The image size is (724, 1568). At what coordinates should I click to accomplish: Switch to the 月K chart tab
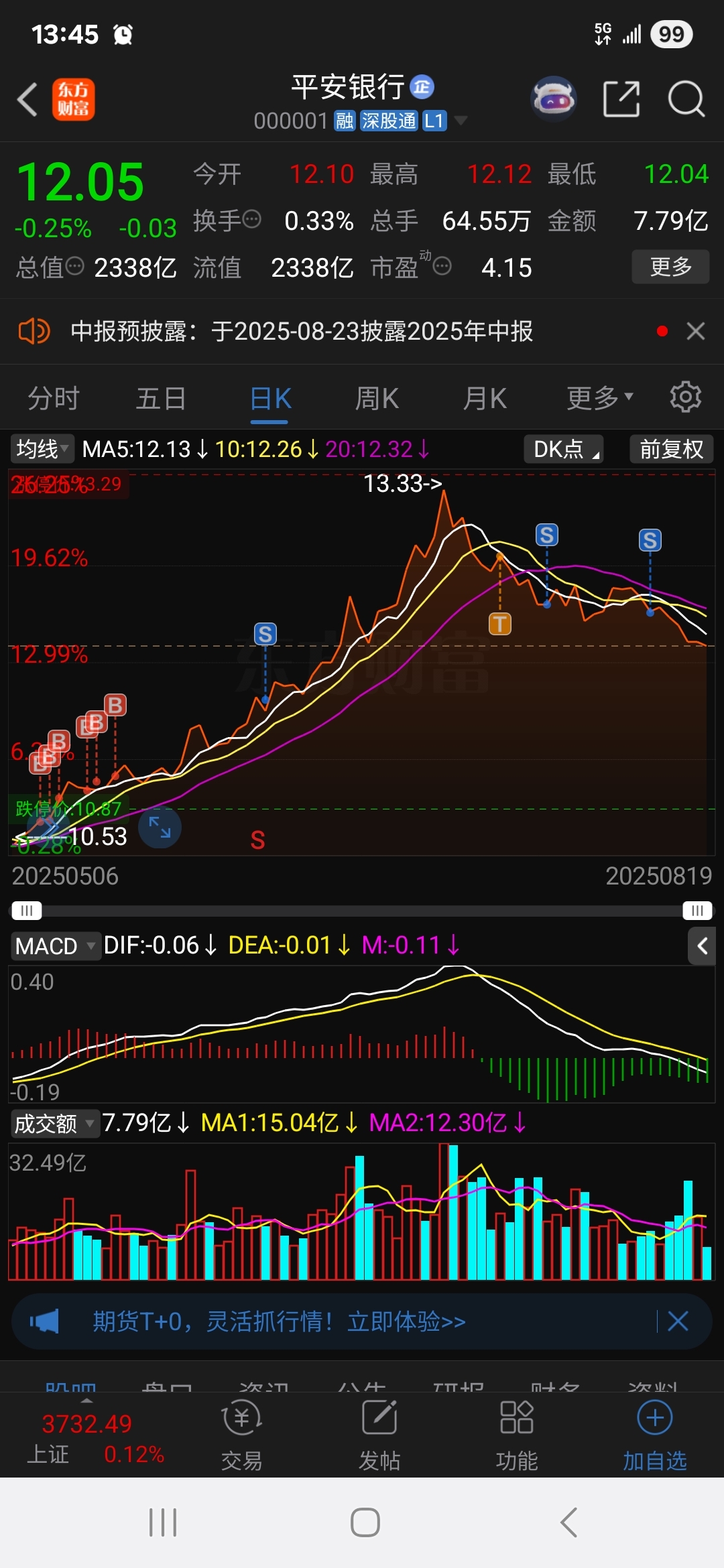coord(485,398)
